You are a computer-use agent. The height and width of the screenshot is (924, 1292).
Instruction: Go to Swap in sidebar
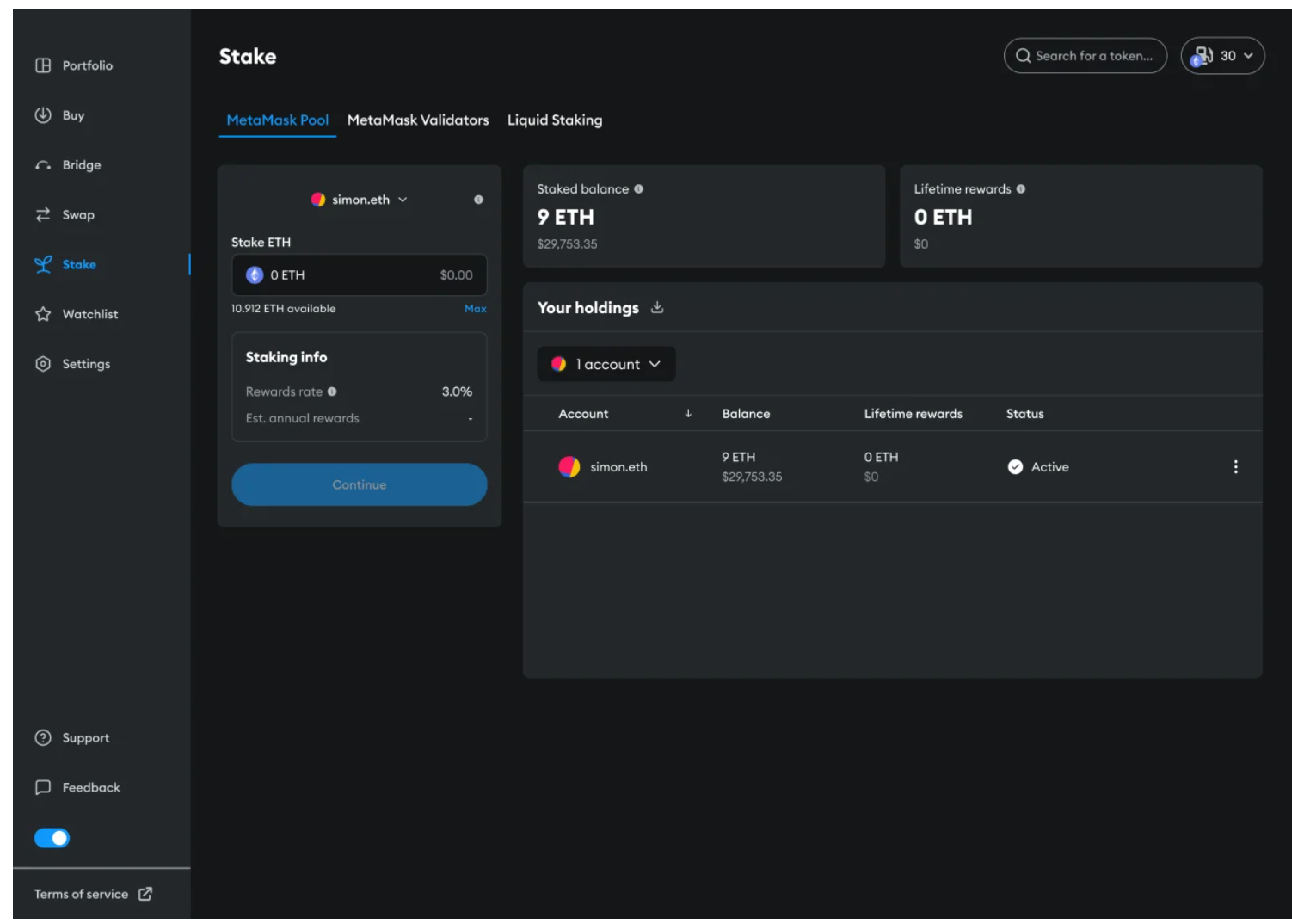(65, 215)
